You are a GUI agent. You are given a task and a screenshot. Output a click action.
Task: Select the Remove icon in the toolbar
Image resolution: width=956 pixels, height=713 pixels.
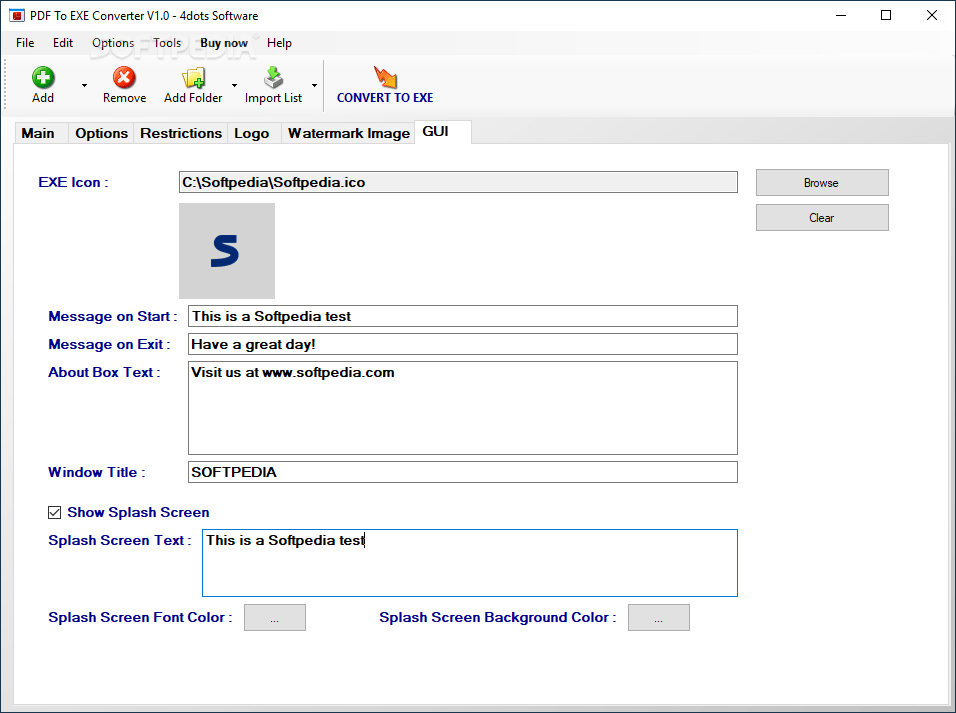pyautogui.click(x=124, y=78)
